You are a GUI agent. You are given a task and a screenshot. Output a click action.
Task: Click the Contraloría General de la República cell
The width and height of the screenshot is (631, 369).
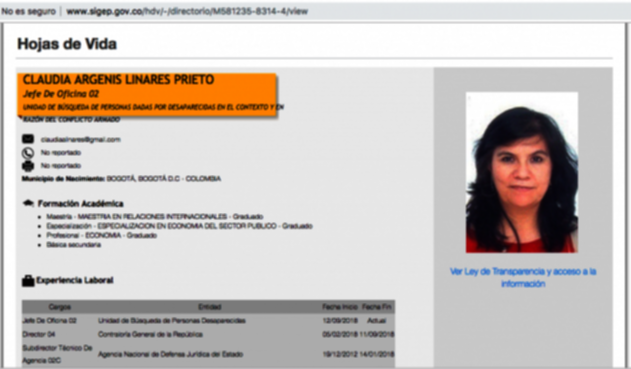click(x=150, y=334)
